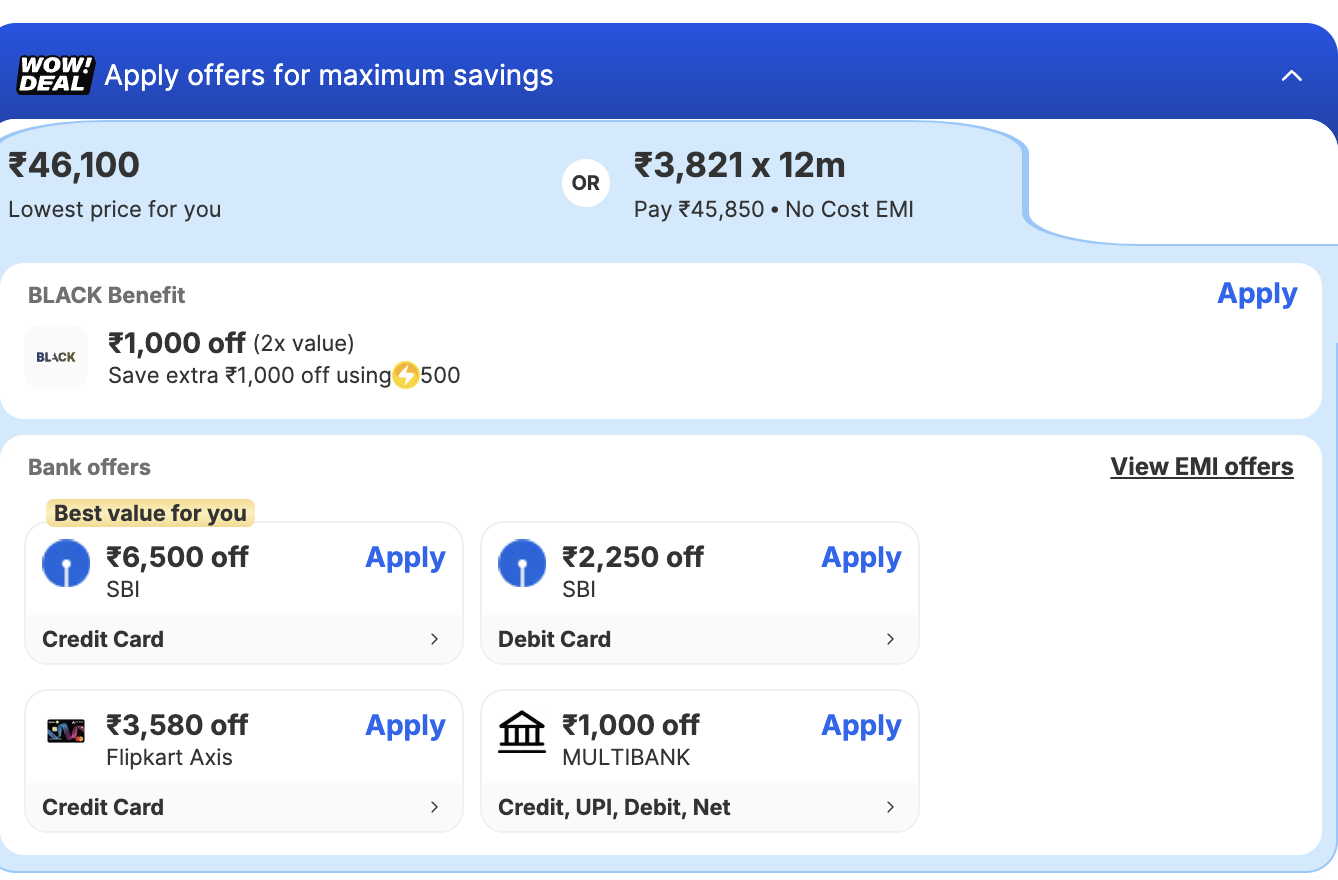This screenshot has width=1338, height=880.
Task: Click the SBI logo on ₹6,500 offer
Action: click(x=66, y=564)
